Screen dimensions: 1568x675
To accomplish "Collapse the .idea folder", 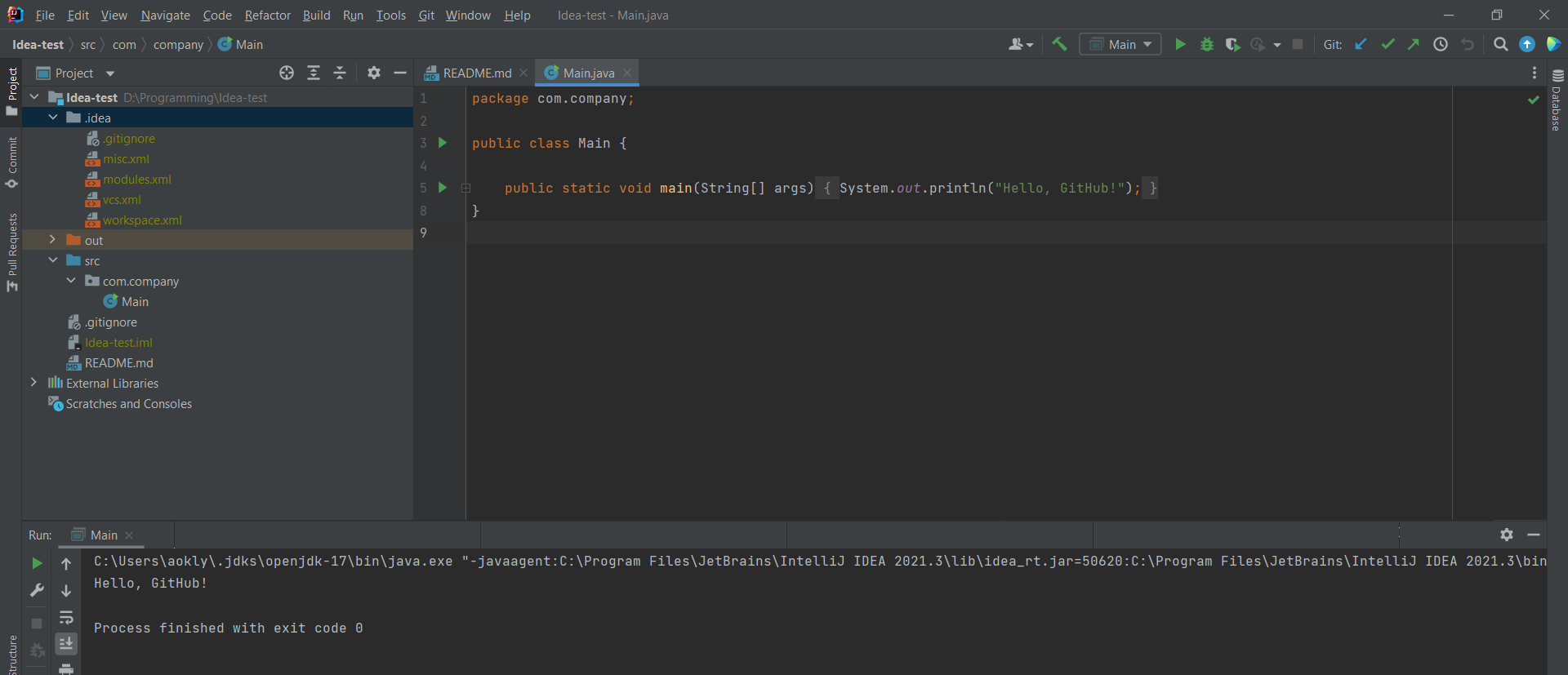I will tap(53, 118).
